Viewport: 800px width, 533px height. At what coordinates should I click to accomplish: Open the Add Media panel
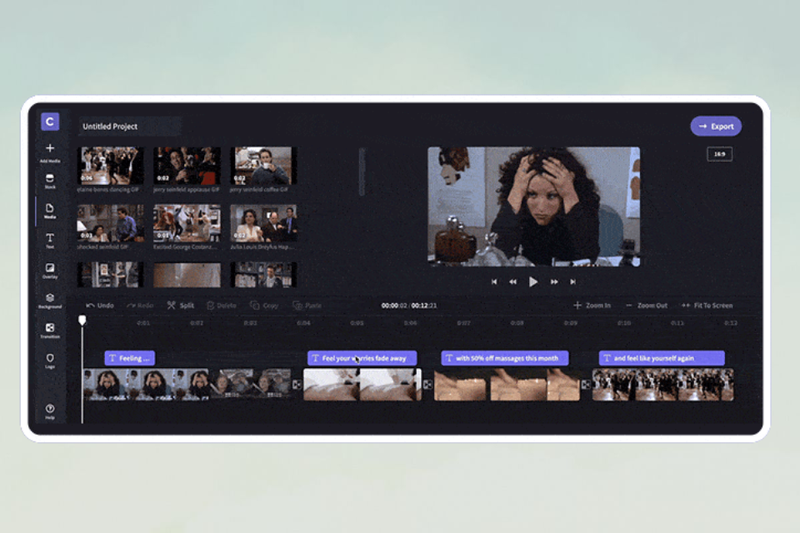50,152
